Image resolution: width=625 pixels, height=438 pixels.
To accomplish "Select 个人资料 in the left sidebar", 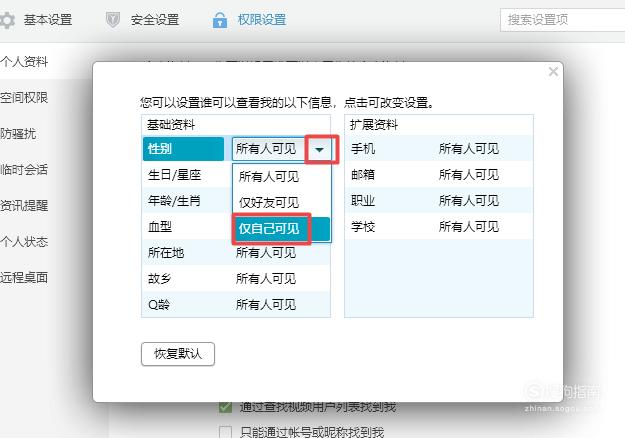I will pyautogui.click(x=24, y=61).
